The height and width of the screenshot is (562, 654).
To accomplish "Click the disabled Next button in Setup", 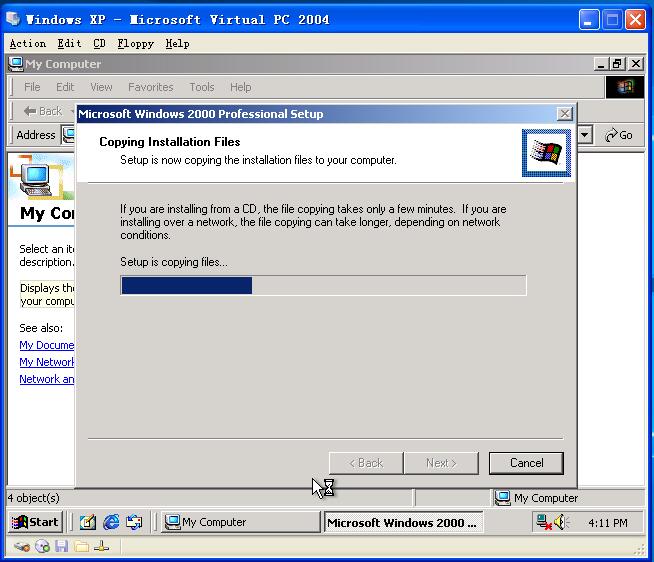I will point(441,463).
